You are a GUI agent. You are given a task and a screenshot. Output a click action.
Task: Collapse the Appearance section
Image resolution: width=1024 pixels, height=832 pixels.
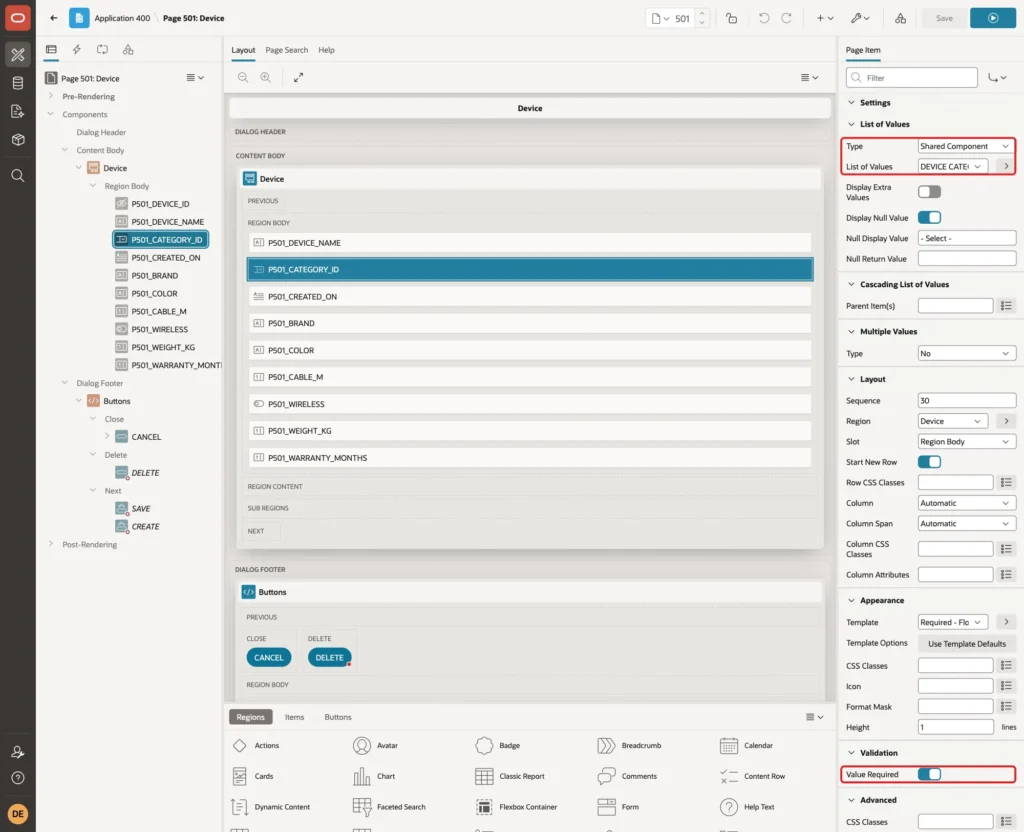851,600
